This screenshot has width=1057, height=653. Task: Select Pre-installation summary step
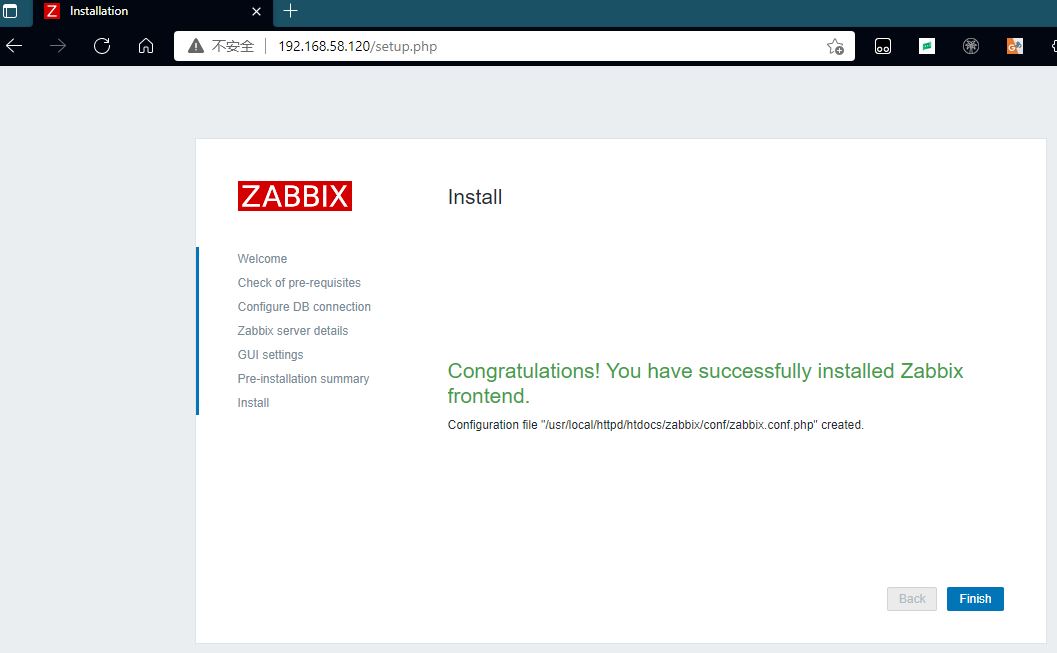303,379
